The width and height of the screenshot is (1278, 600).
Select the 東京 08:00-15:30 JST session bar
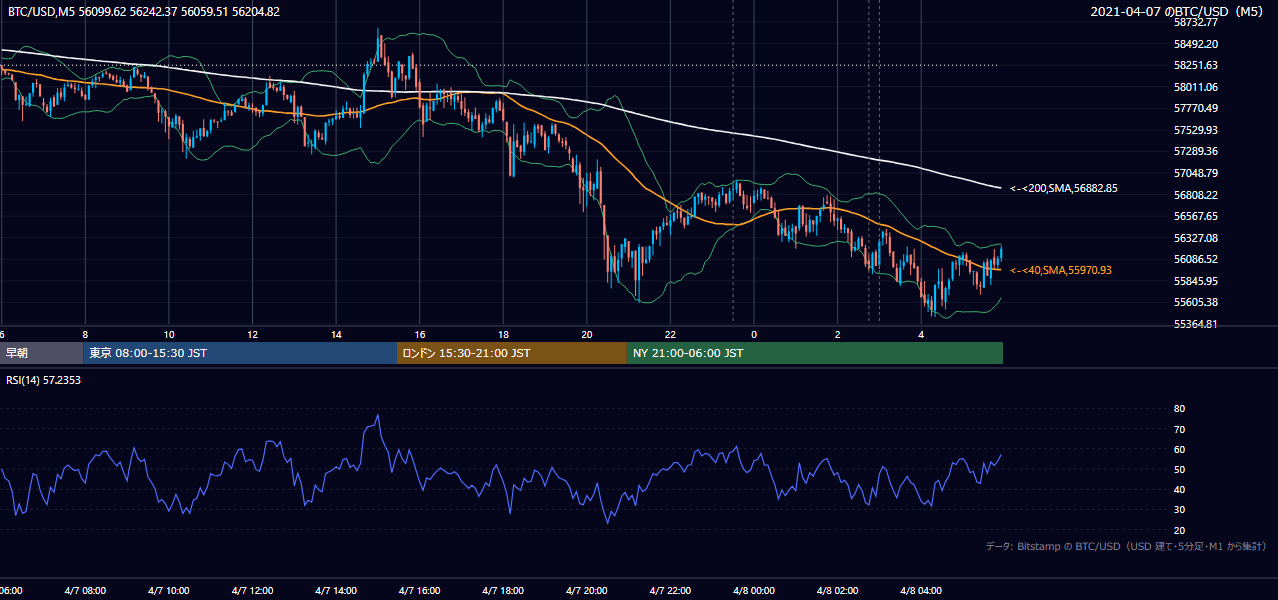coord(240,353)
